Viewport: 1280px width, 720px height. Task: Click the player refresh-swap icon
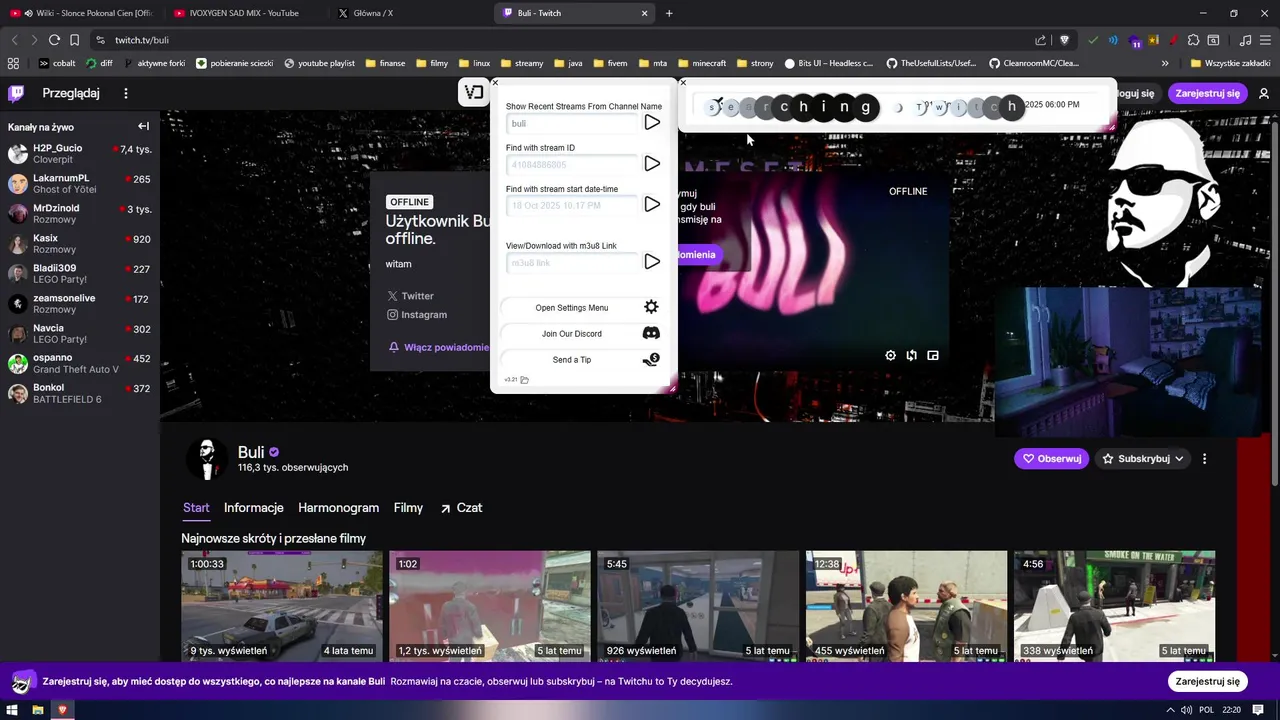pyautogui.click(x=912, y=355)
